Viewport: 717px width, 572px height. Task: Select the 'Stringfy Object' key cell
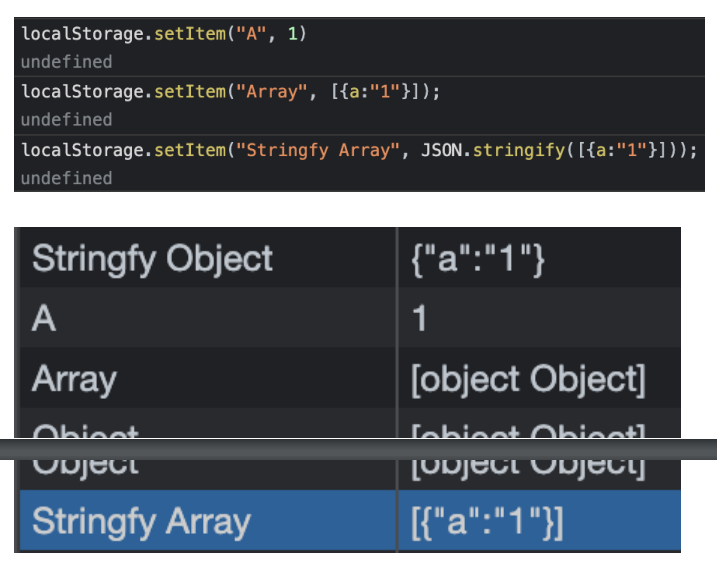tap(208, 258)
